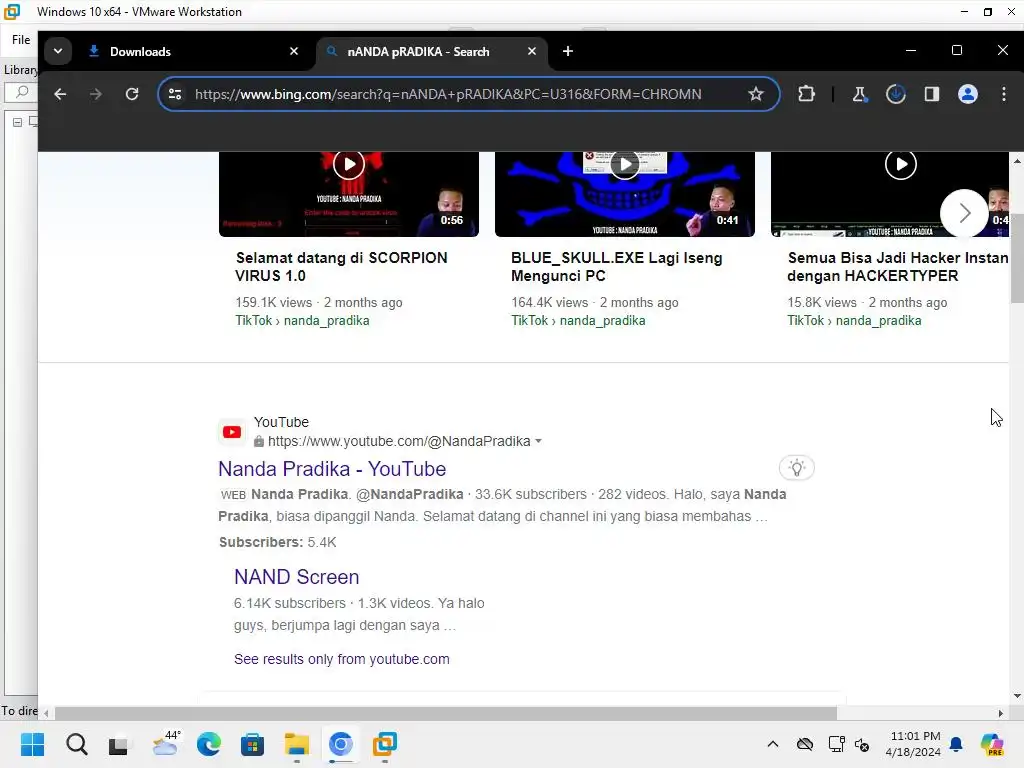The height and width of the screenshot is (768, 1024).
Task: Open TikTok nanda_pradika under BLUE_SKULL video
Action: pos(578,321)
